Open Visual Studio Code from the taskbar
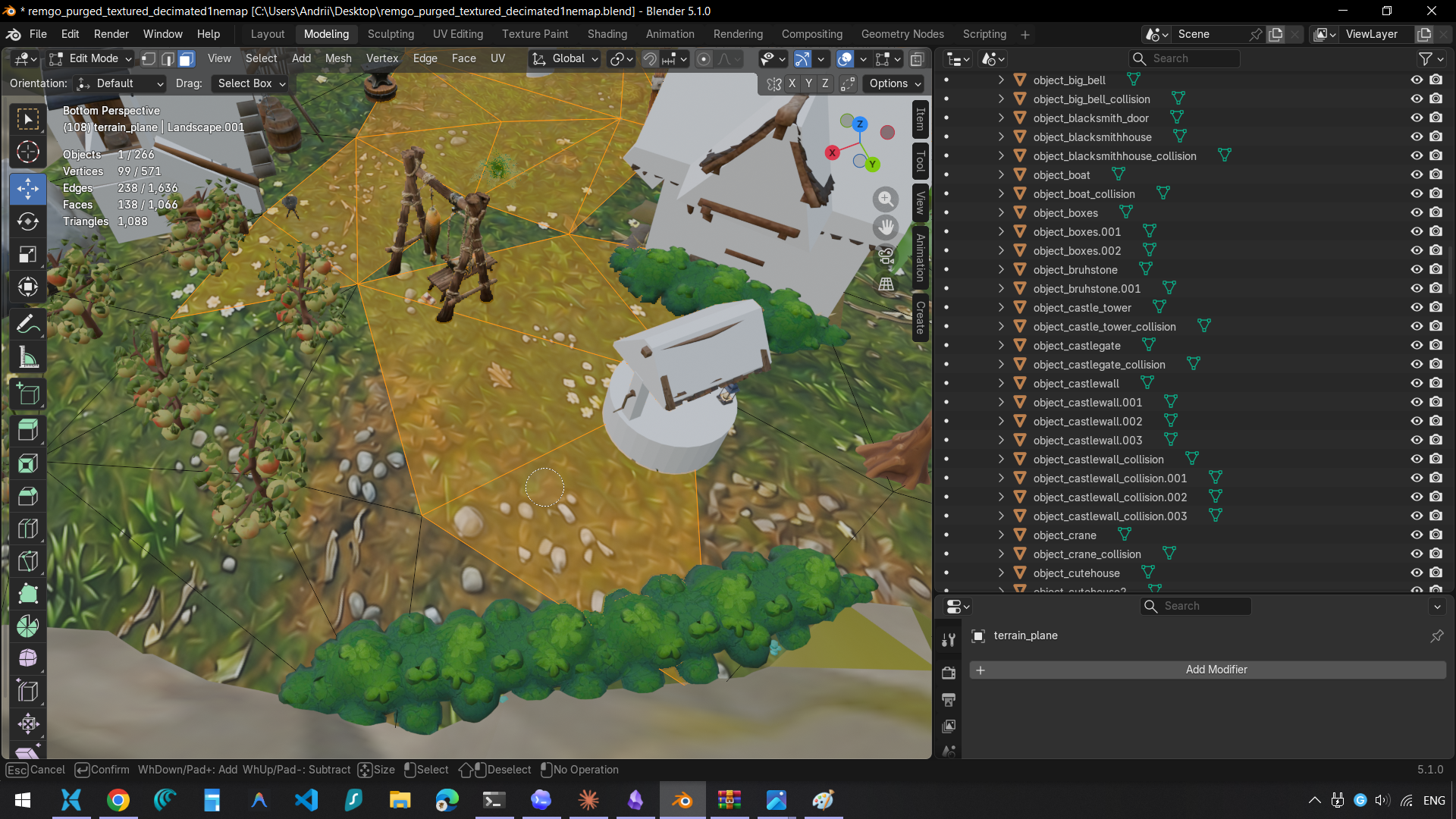The image size is (1456, 819). click(x=306, y=800)
